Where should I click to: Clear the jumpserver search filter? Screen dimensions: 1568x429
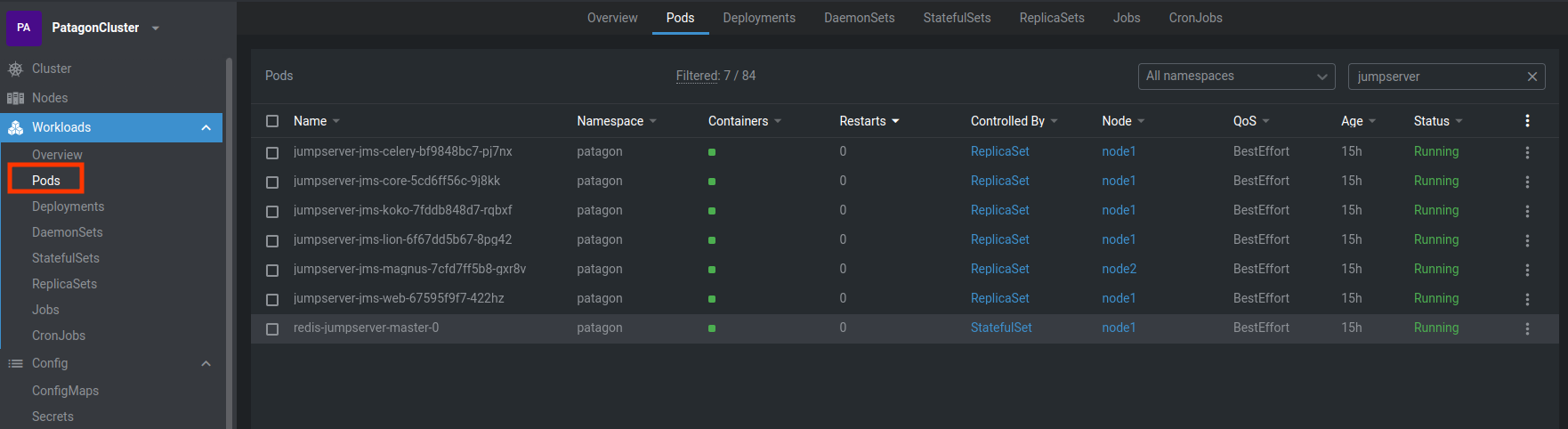point(1532,77)
